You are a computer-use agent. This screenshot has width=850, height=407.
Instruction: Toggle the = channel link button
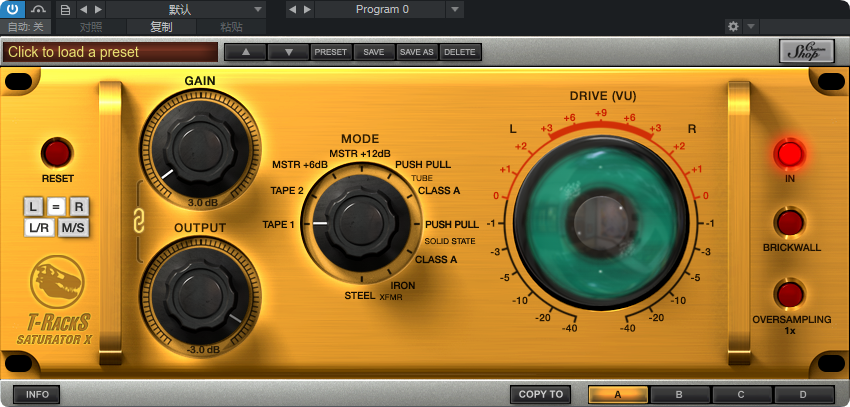pos(56,206)
